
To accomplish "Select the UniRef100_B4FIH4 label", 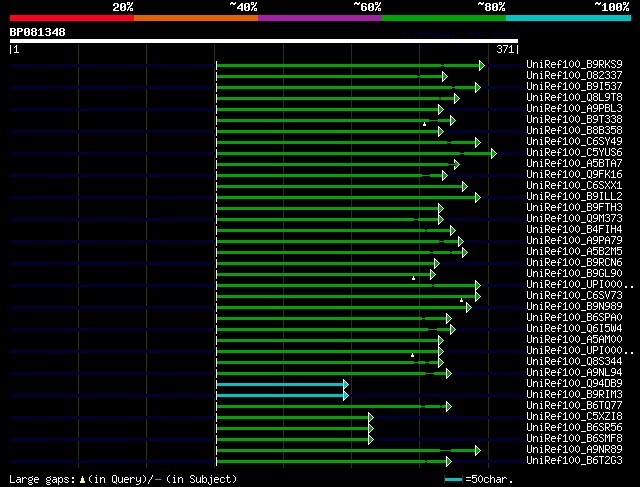I will [574, 229].
